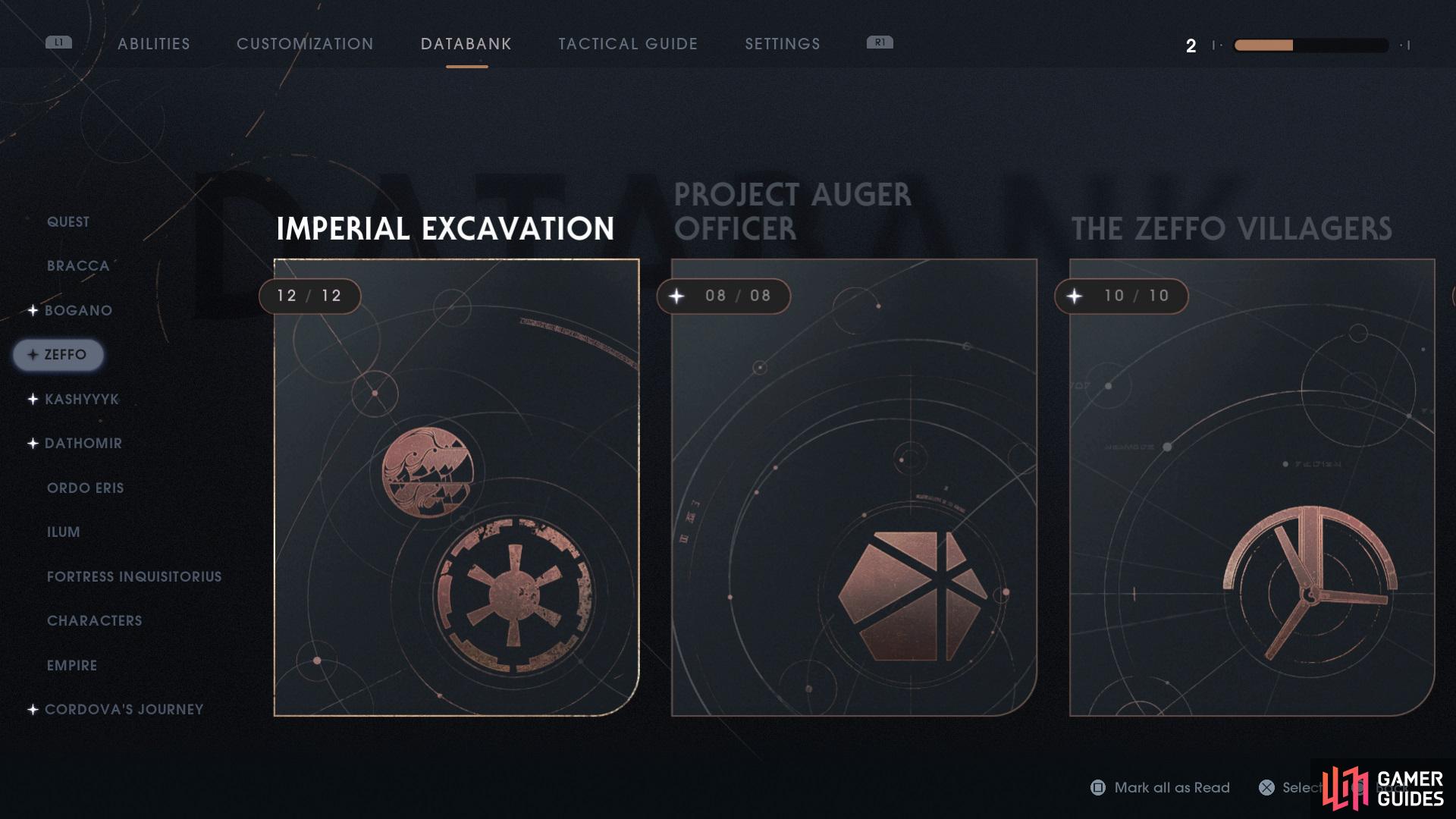Switch to the Abilities tab
The width and height of the screenshot is (1456, 819).
click(x=154, y=44)
